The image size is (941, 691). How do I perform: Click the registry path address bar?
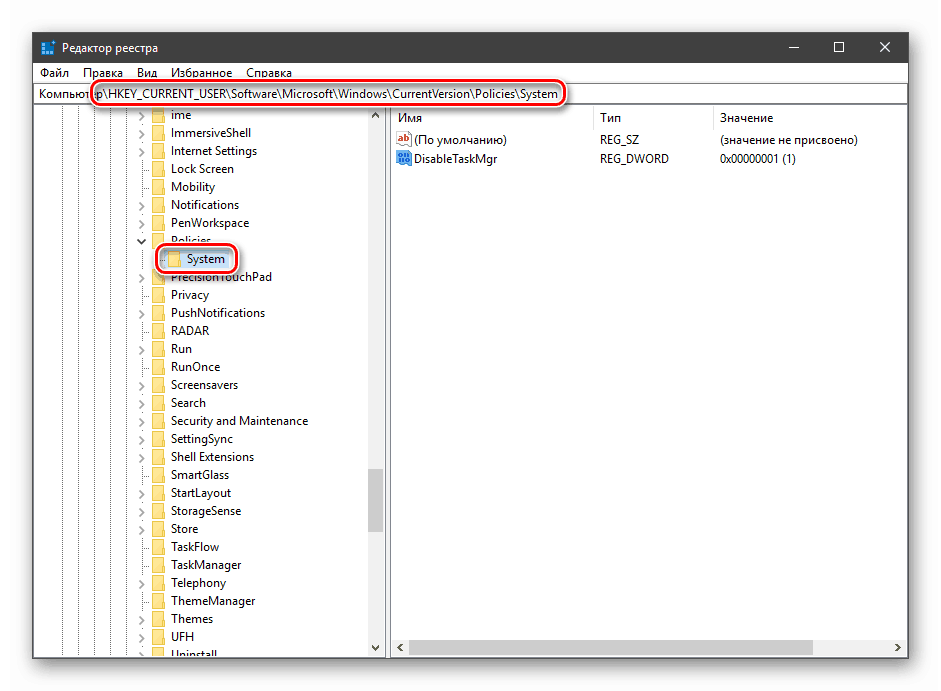click(470, 94)
